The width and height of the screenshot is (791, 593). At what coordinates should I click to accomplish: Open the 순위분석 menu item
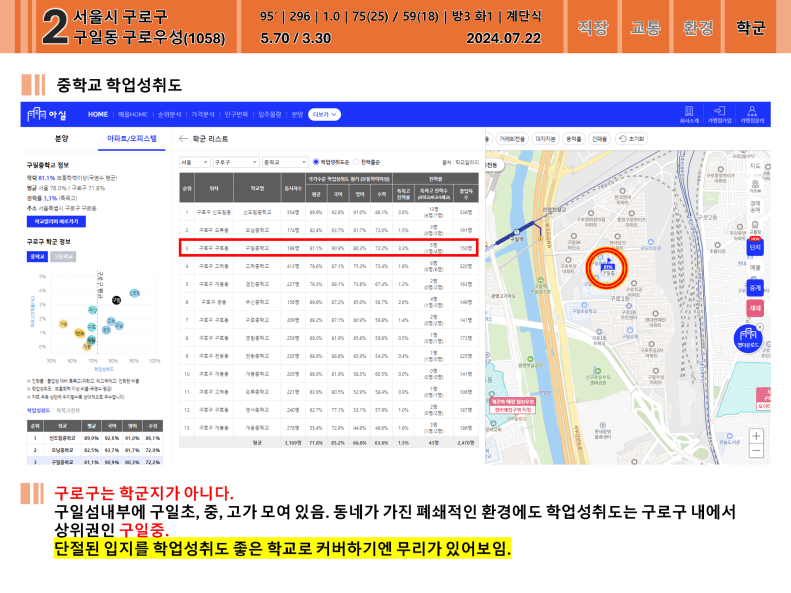169,114
